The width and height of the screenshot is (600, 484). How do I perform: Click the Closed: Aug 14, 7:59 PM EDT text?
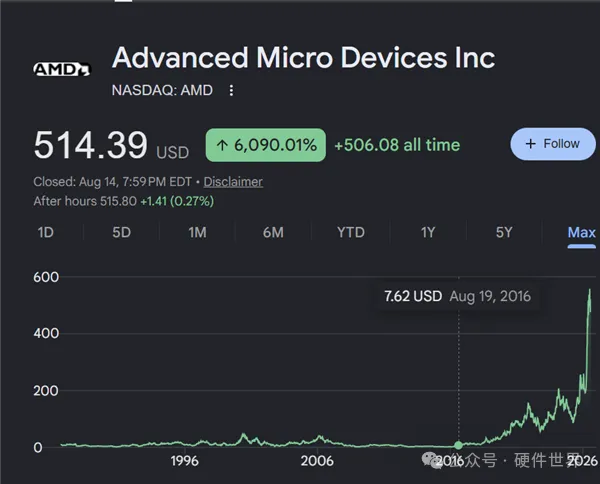coord(112,181)
